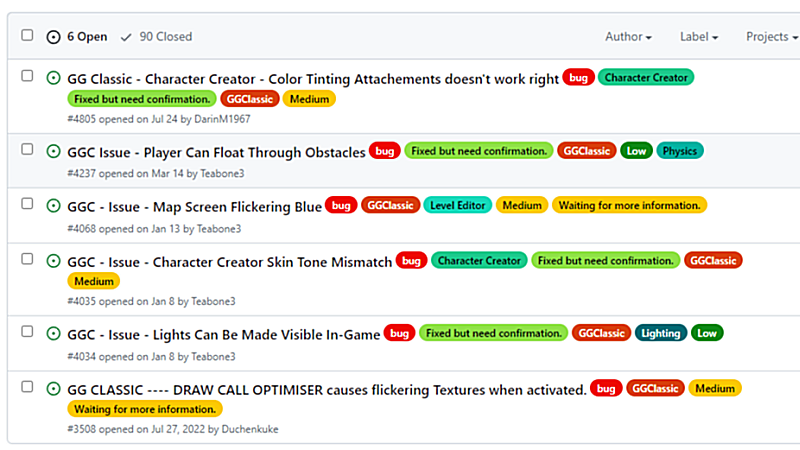The image size is (800, 450).
Task: Click open-issue icon for Lights Visible In-Game issue
Action: point(54,333)
